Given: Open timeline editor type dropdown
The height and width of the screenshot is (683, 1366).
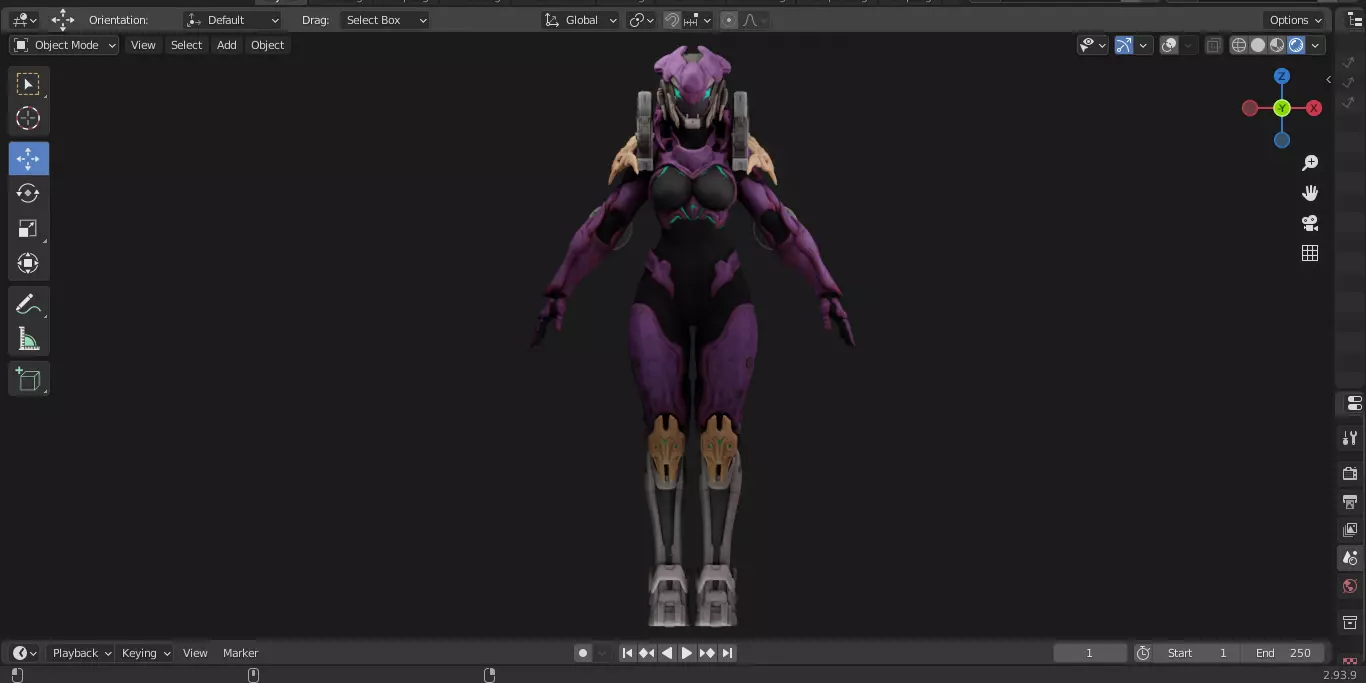Looking at the screenshot, I should (x=24, y=653).
